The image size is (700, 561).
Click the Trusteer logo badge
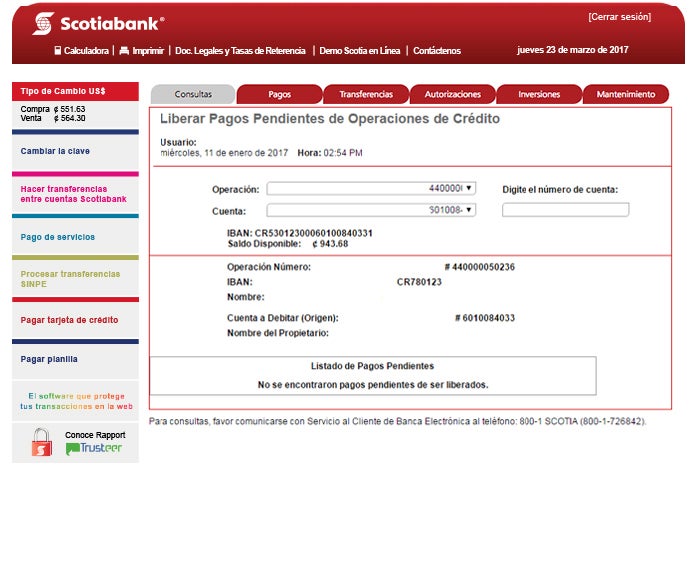tap(94, 448)
